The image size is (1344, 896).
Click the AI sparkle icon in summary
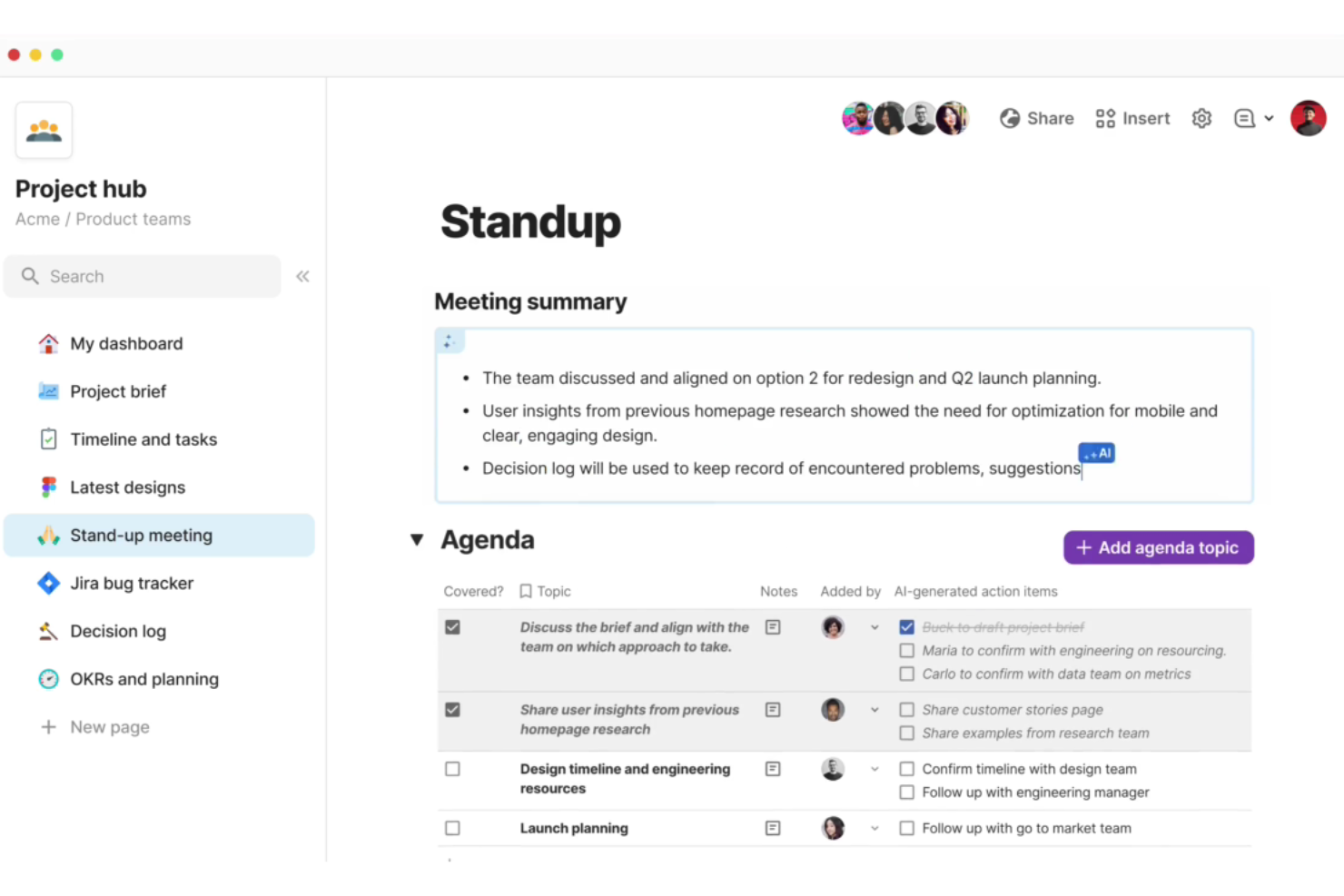coord(450,341)
